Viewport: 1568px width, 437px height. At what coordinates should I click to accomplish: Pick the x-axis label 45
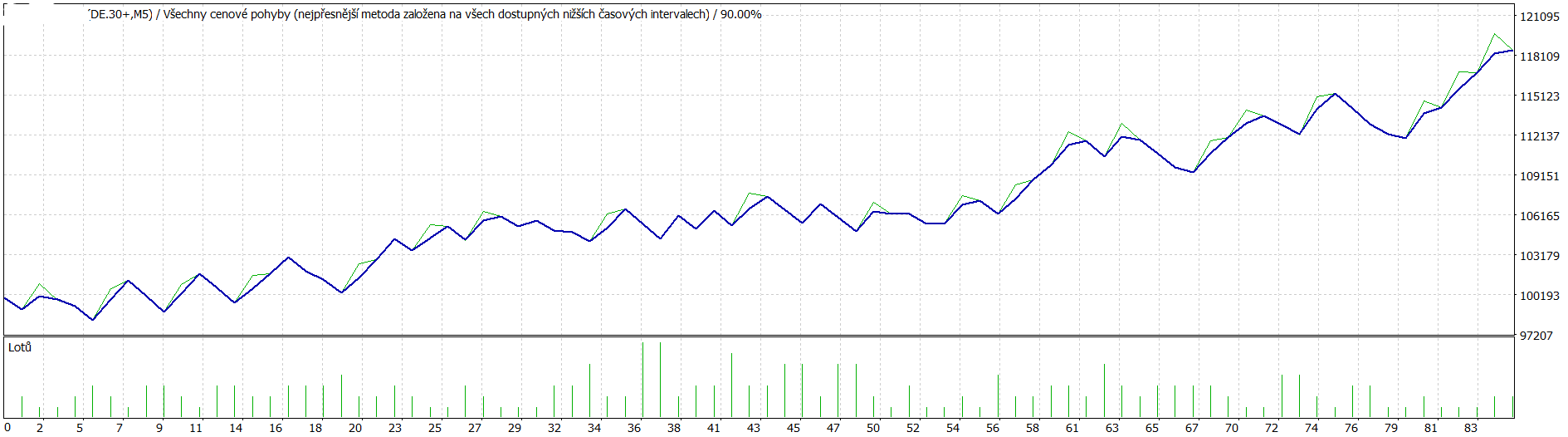(x=794, y=428)
